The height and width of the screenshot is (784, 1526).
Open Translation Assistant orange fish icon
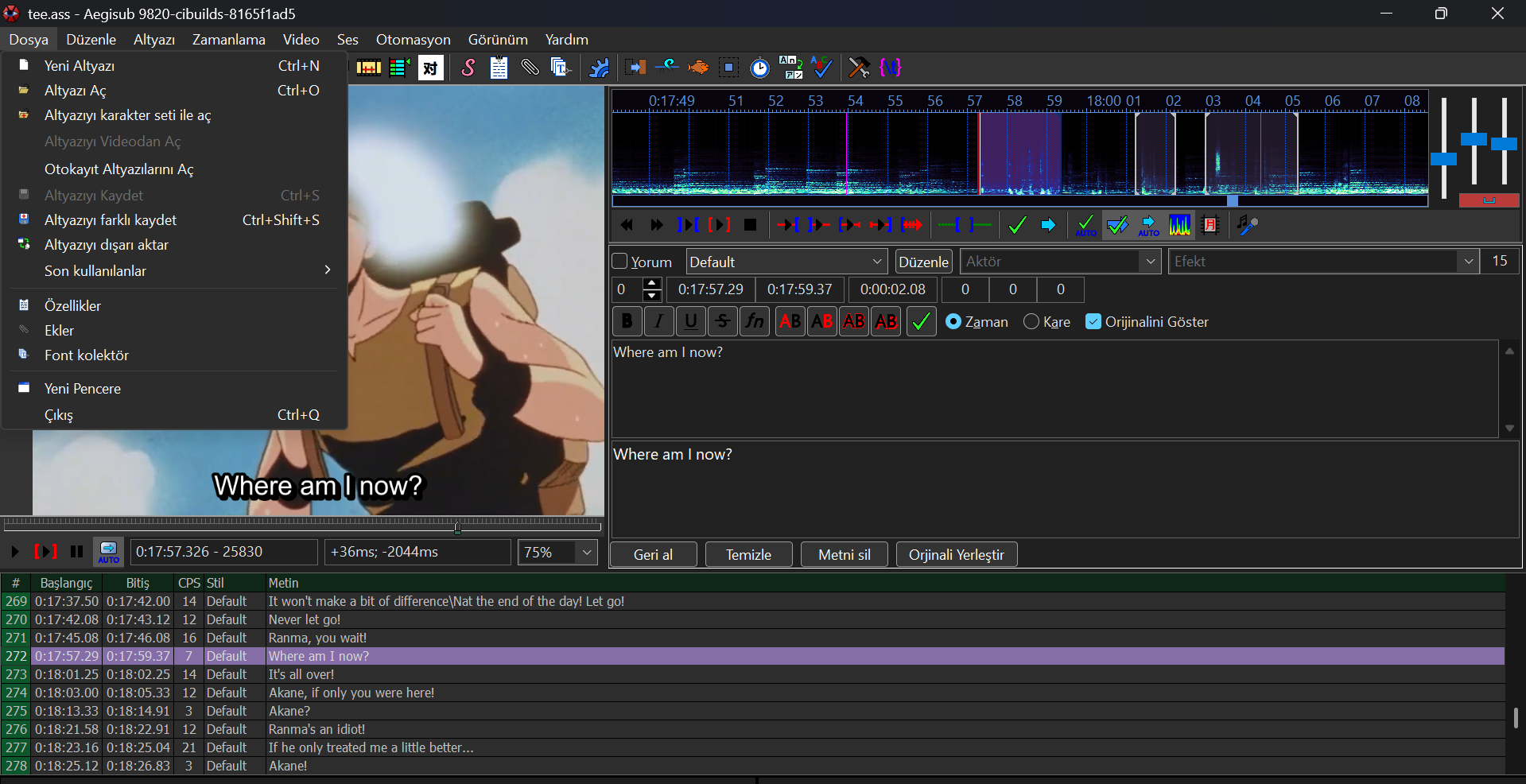(x=697, y=68)
